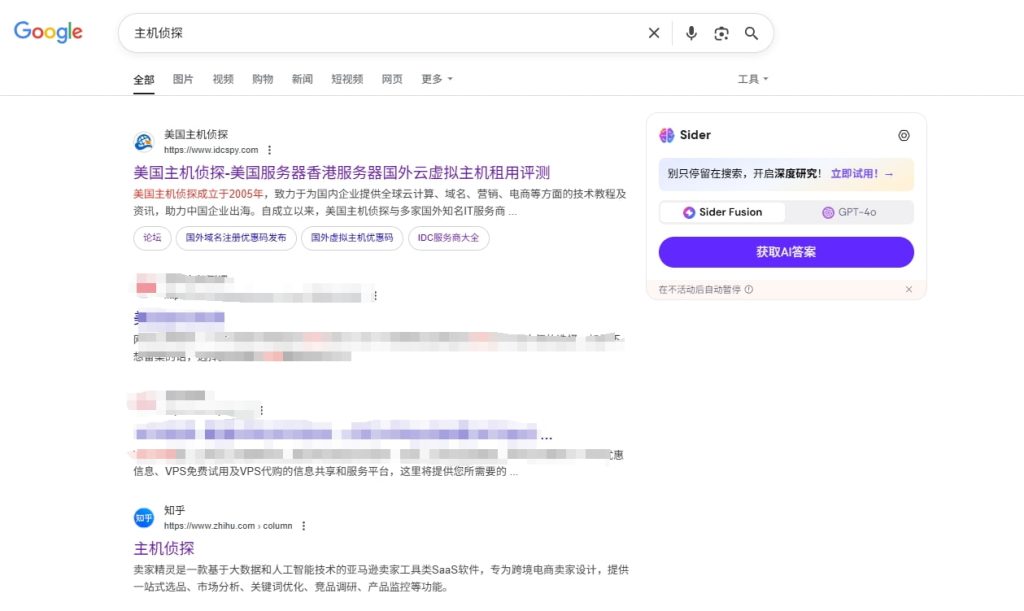Click the 获取AI答案 button
The width and height of the screenshot is (1024, 611).
[785, 252]
